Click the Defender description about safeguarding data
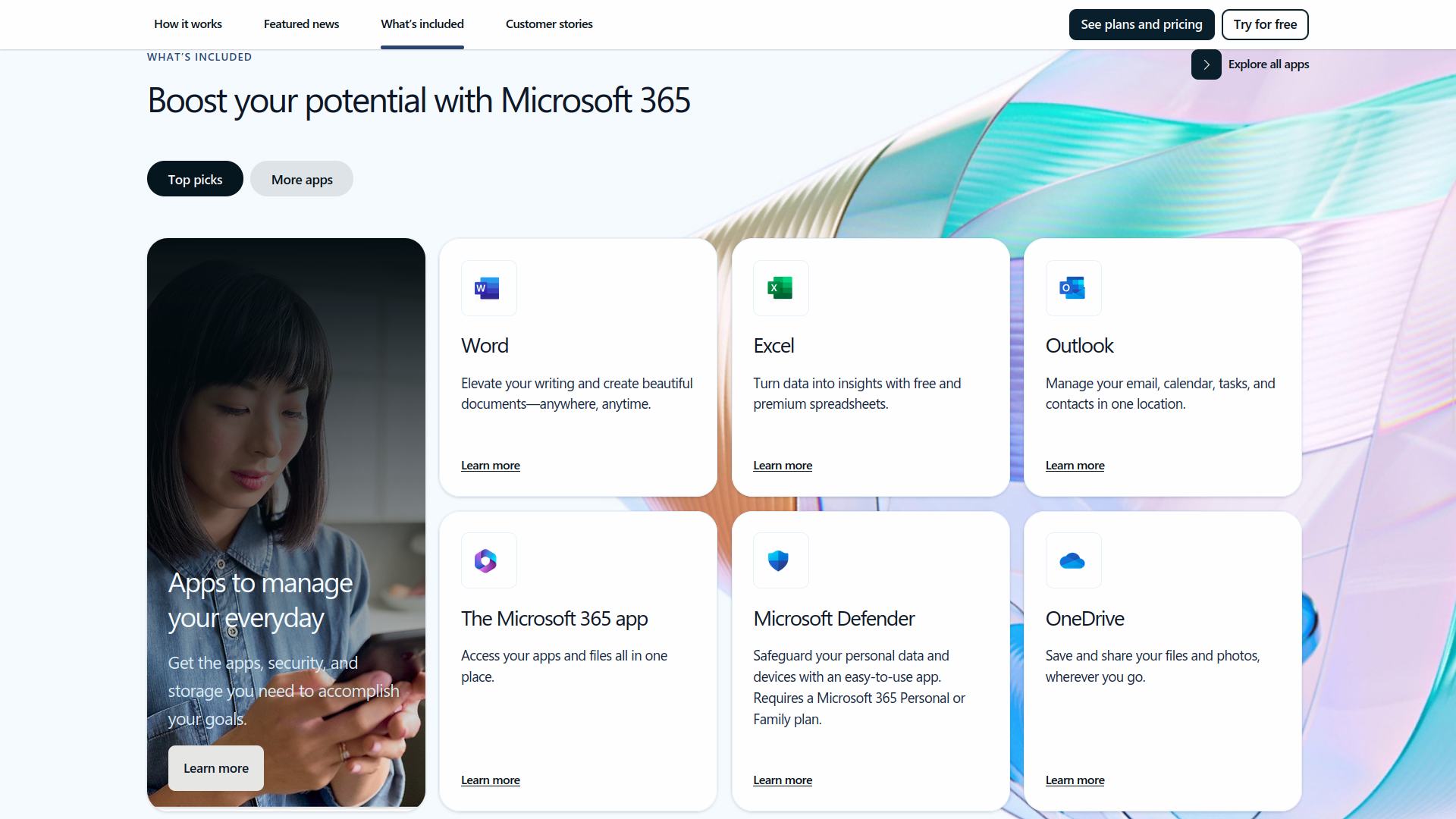The image size is (1456, 819). coord(859,687)
